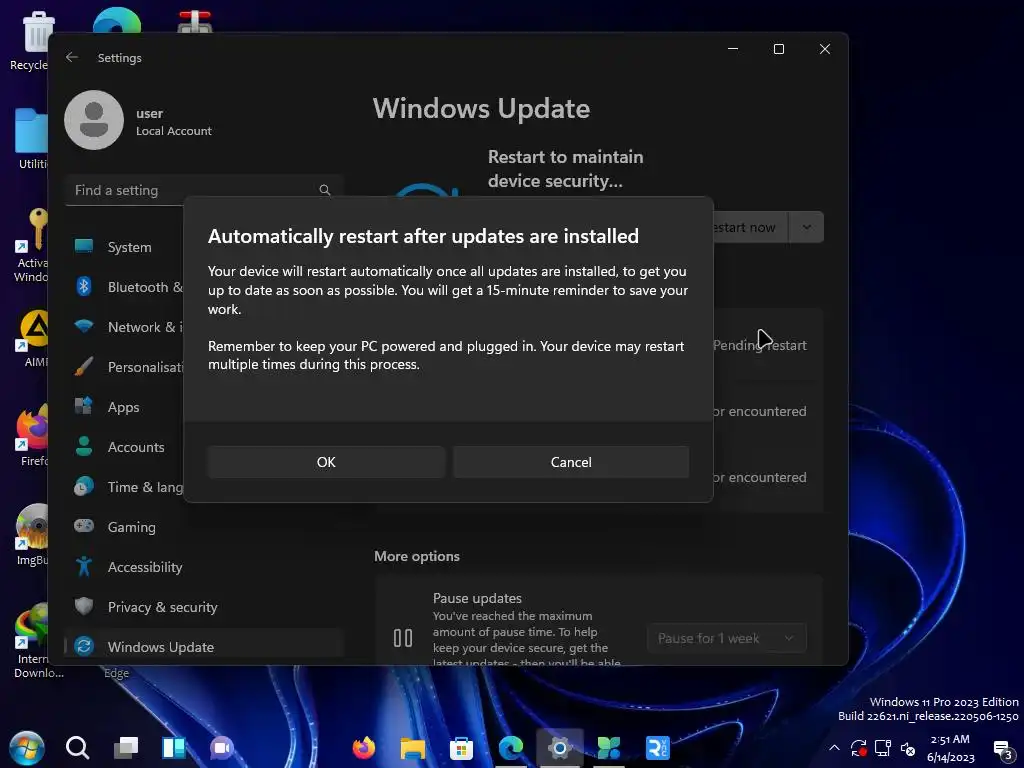This screenshot has height=768, width=1024.
Task: Open the Gaming settings category
Action: 131,526
